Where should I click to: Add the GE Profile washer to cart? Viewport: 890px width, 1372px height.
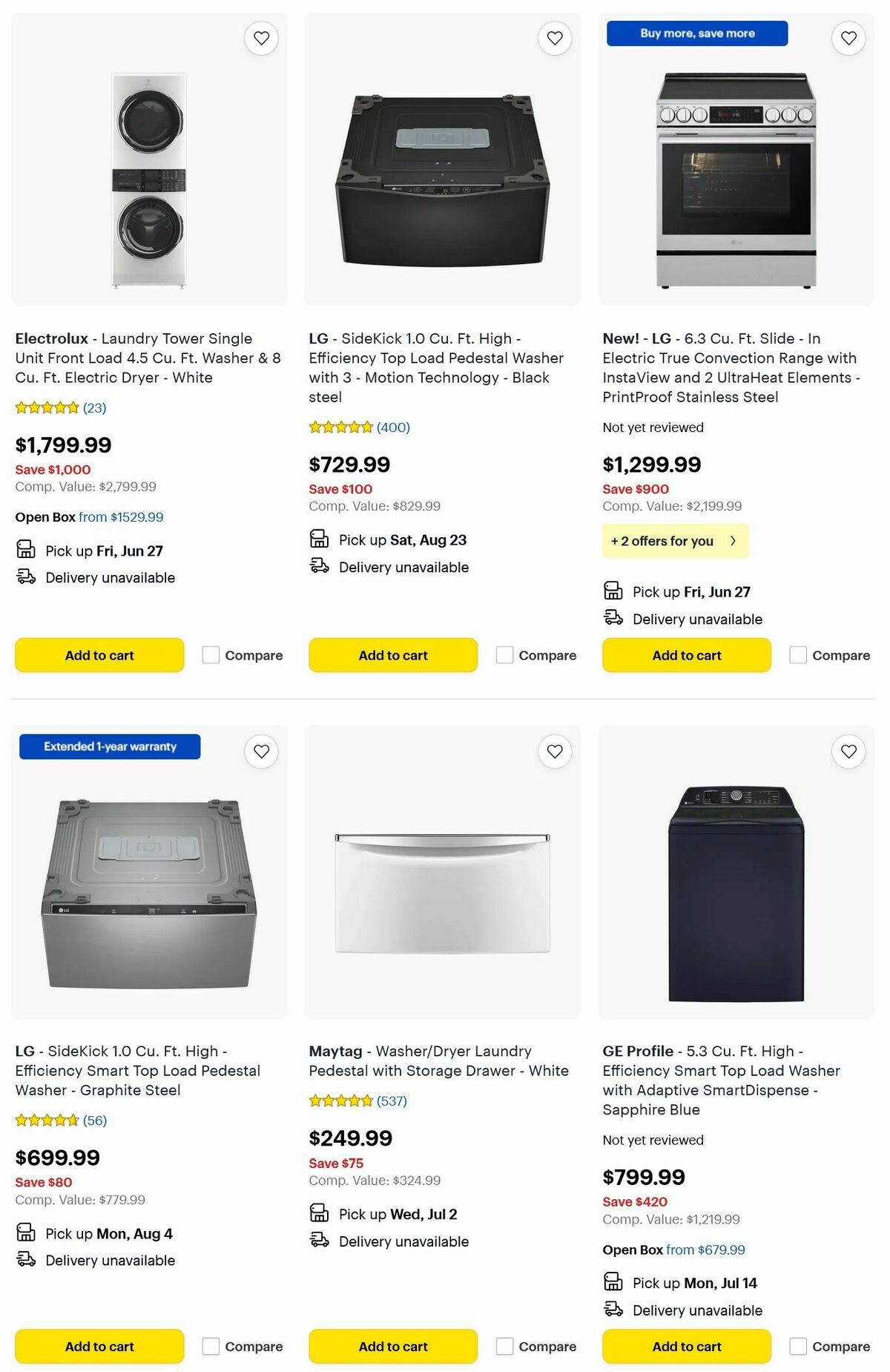tap(686, 1346)
